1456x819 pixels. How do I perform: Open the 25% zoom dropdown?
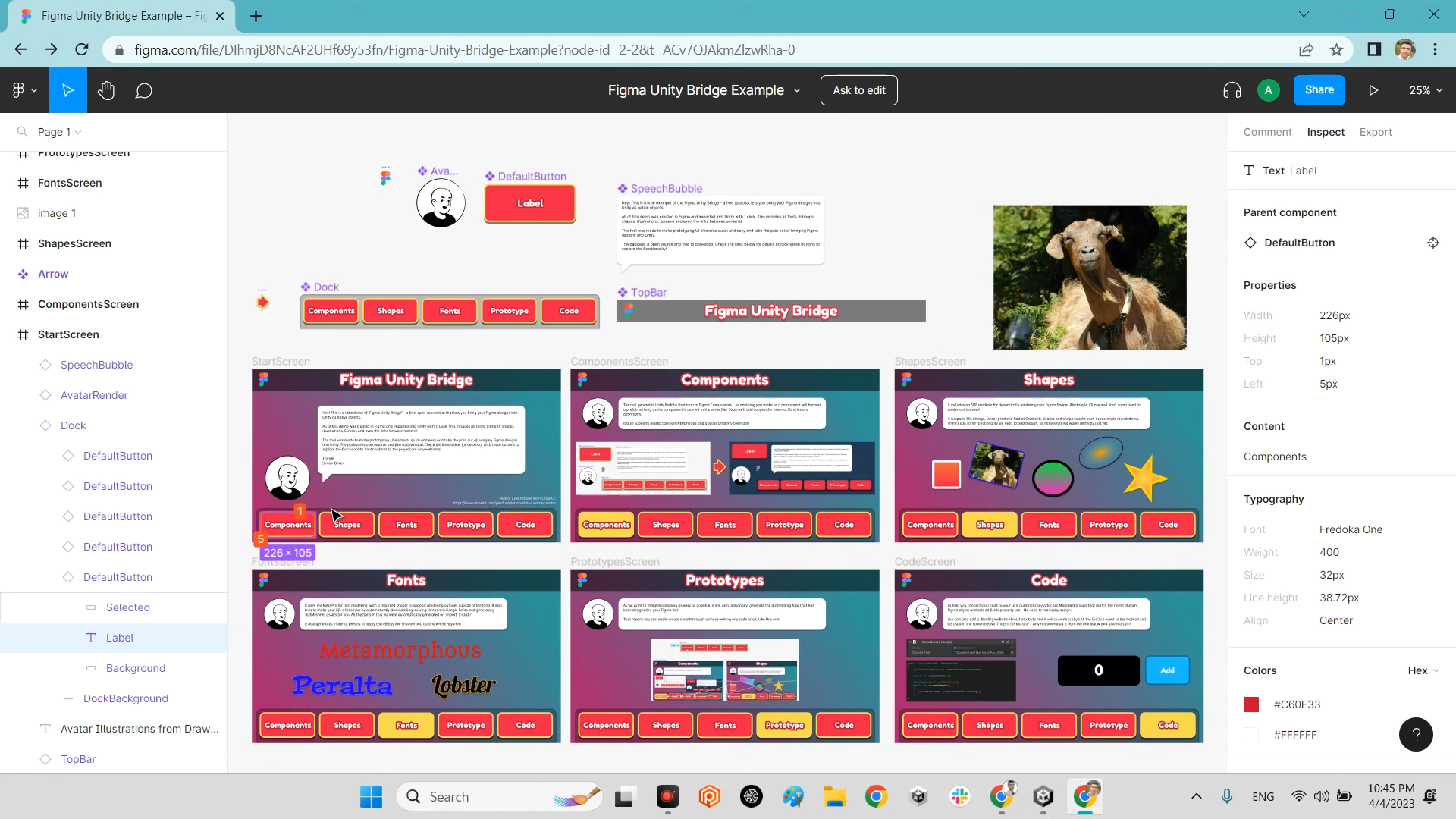pyautogui.click(x=1426, y=90)
